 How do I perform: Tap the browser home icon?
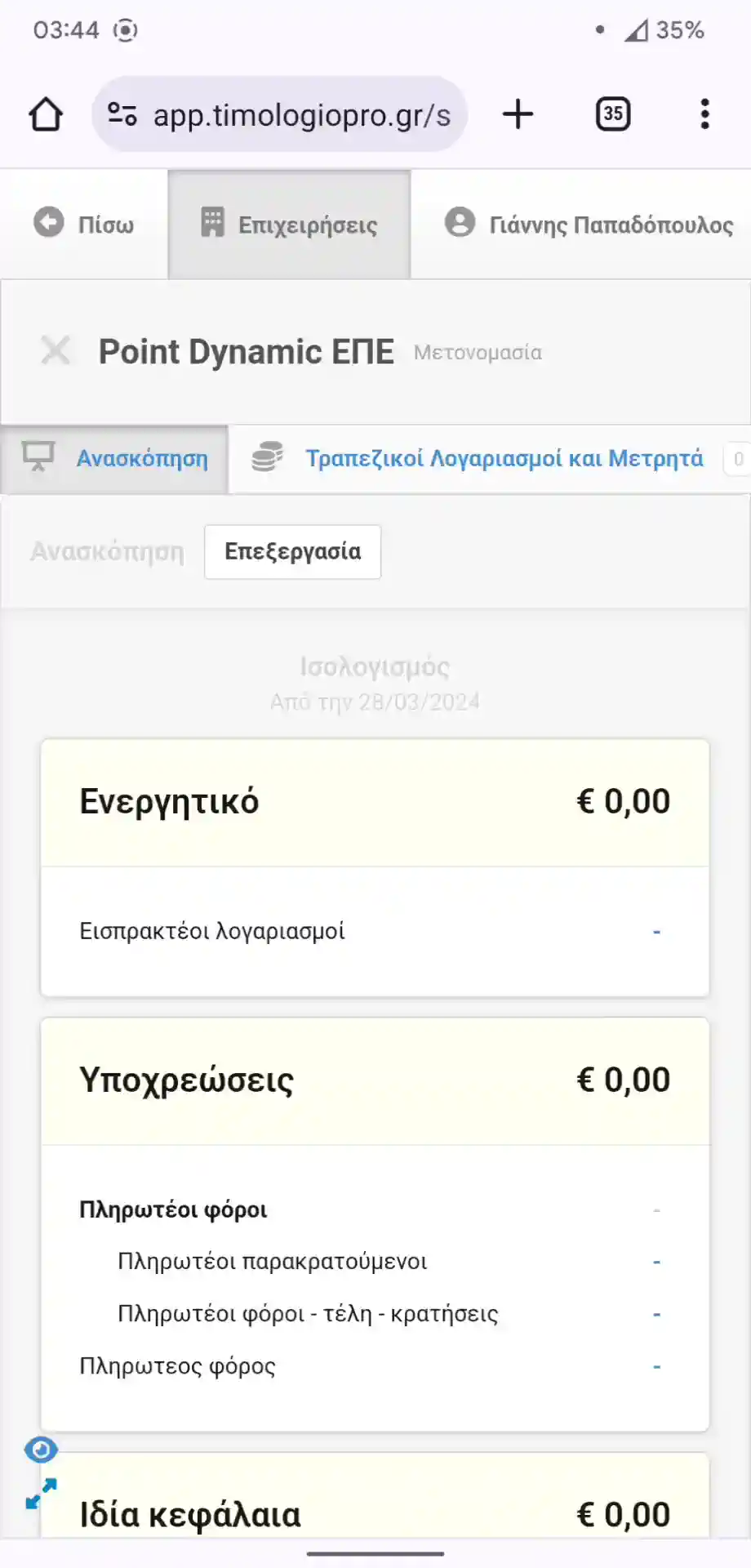pyautogui.click(x=46, y=114)
